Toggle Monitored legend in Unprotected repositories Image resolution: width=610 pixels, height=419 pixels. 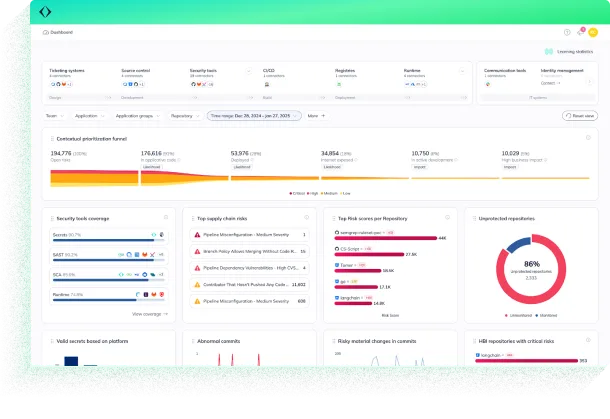click(546, 316)
